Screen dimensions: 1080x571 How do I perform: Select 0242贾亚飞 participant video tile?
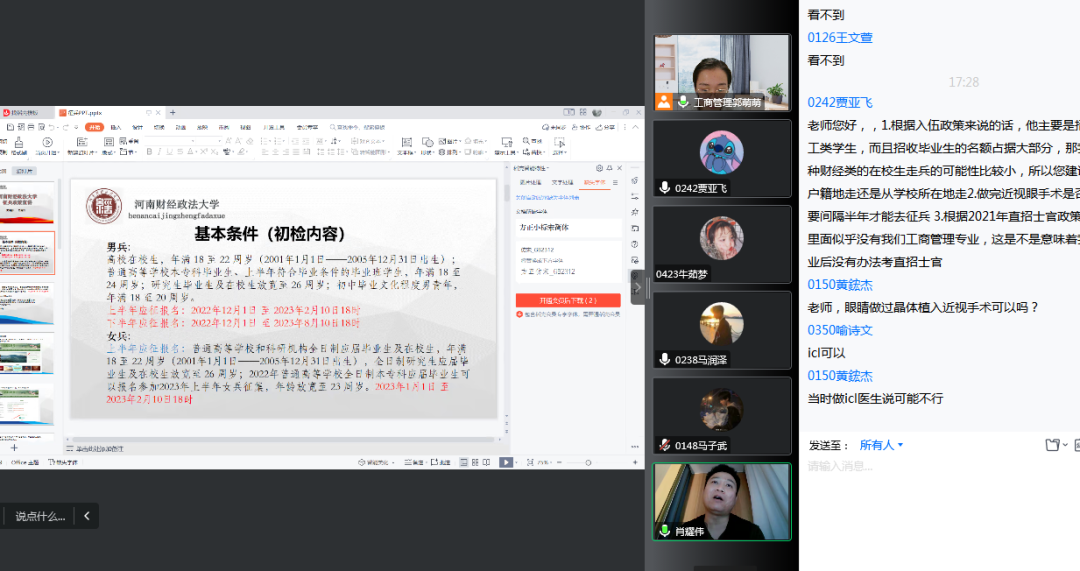(721, 158)
